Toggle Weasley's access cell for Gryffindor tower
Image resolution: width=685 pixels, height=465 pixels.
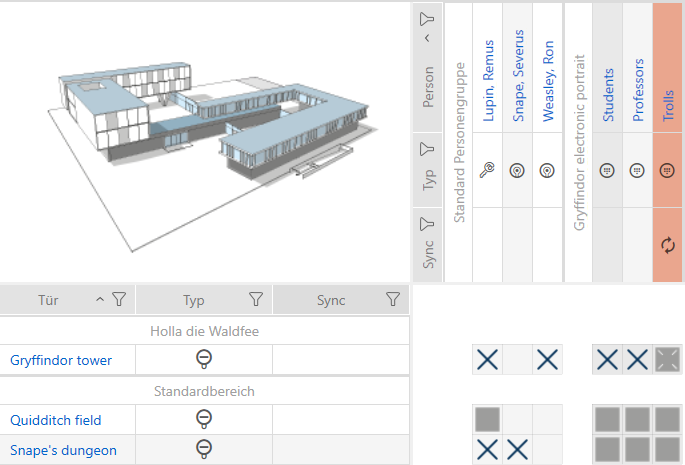click(547, 360)
